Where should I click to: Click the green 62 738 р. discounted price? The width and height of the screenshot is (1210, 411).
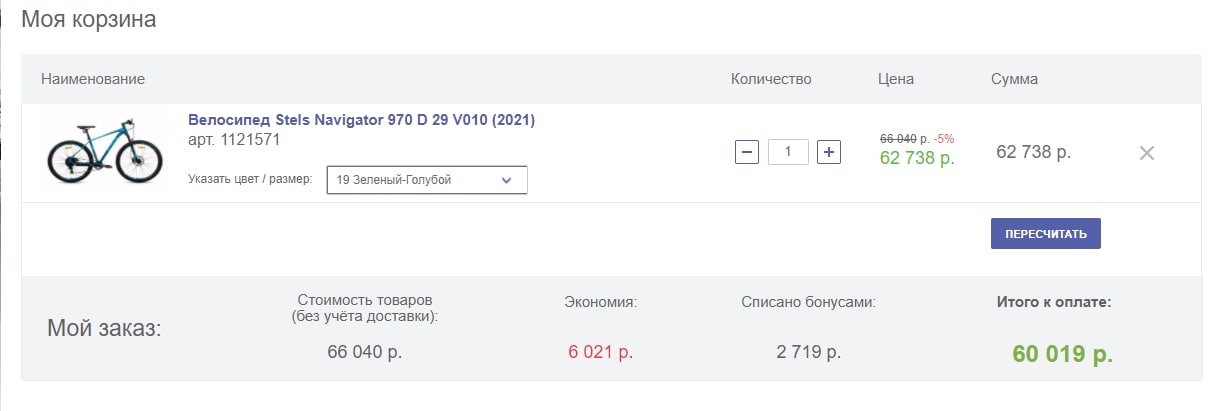(917, 157)
